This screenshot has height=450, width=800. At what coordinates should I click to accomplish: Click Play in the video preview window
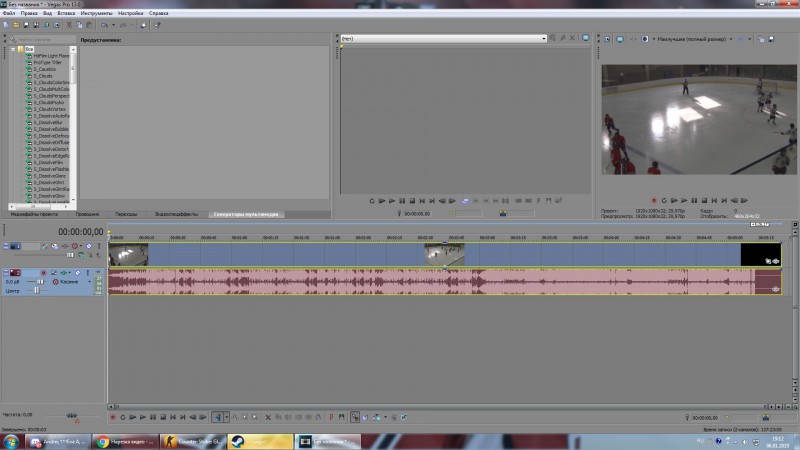(x=684, y=201)
